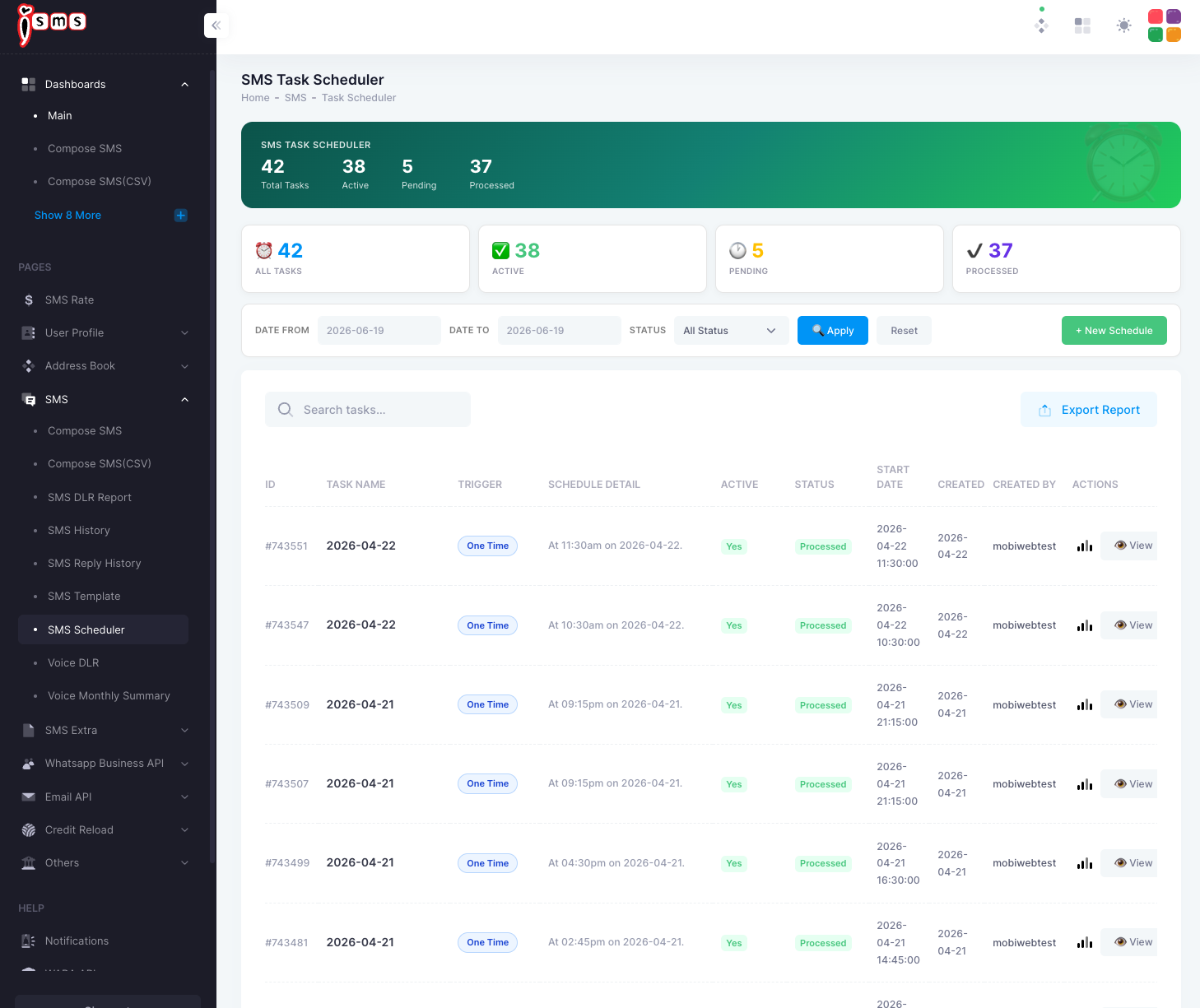Image resolution: width=1200 pixels, height=1008 pixels.
Task: Toggle the light theme sun icon
Action: click(1123, 26)
